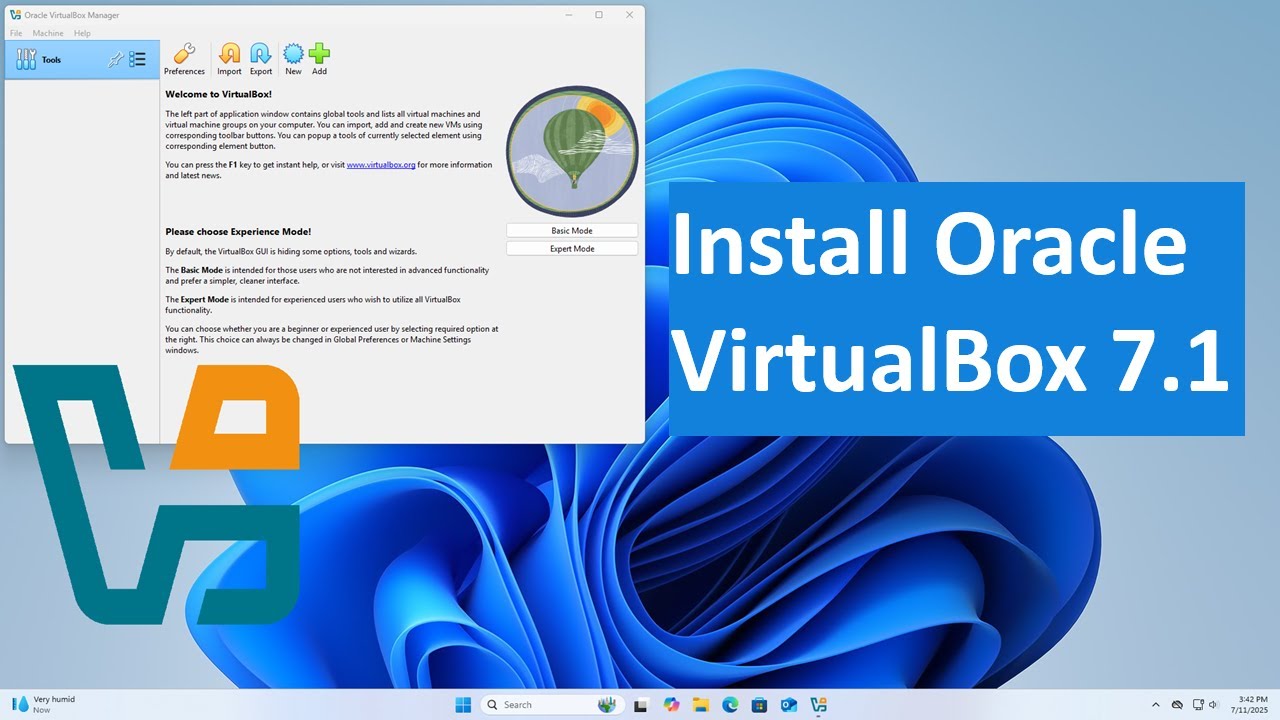The width and height of the screenshot is (1280, 720).
Task: Open the File menu
Action: tap(16, 33)
